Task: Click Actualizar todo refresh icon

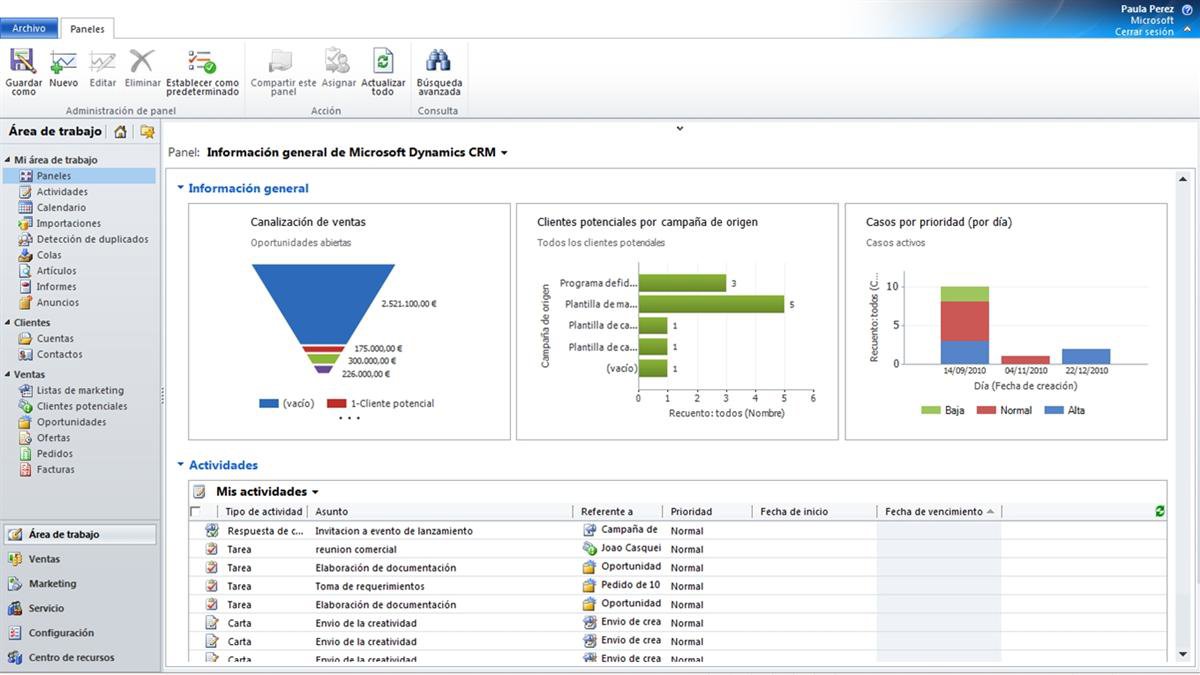Action: click(x=383, y=62)
